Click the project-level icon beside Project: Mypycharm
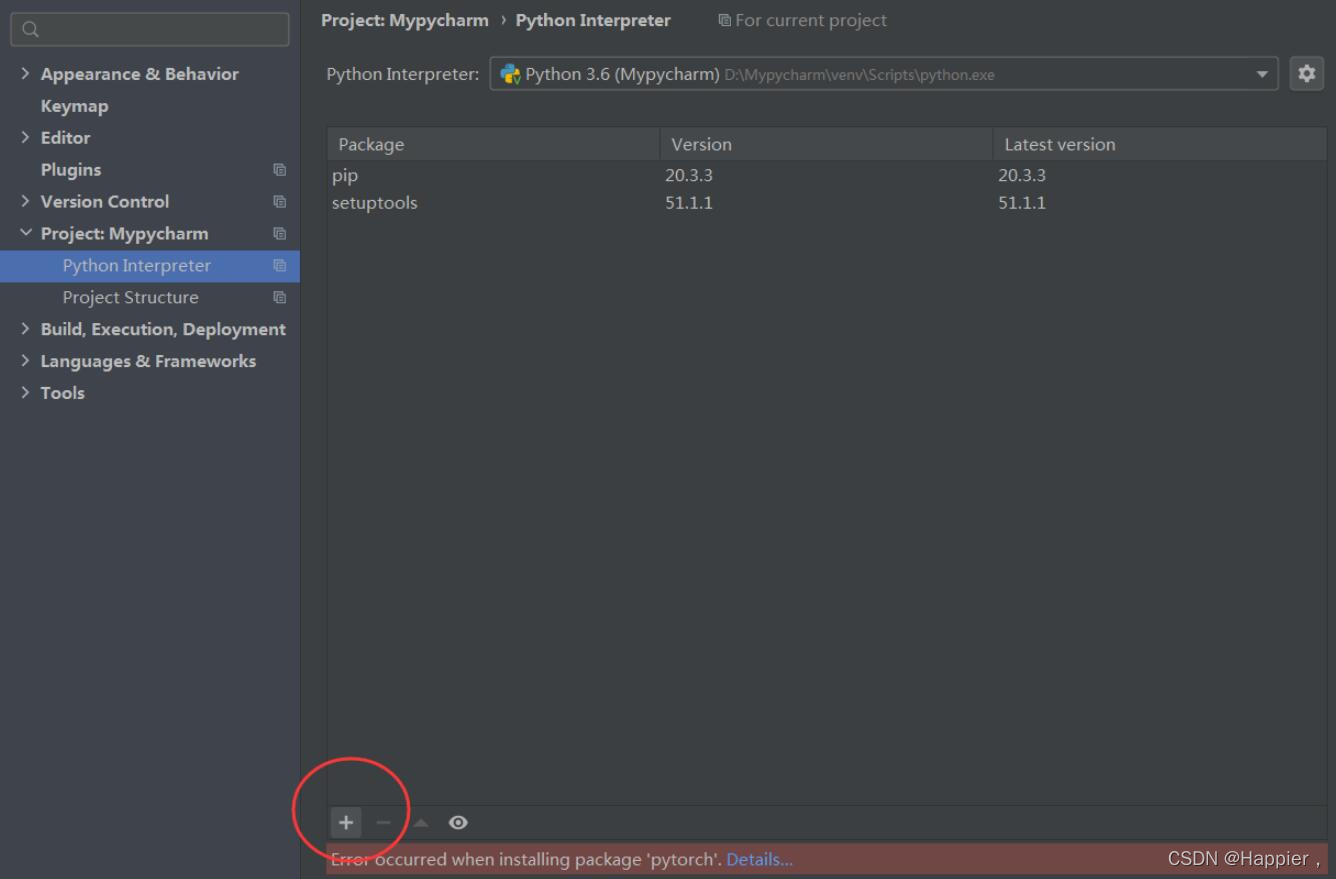 (x=279, y=234)
